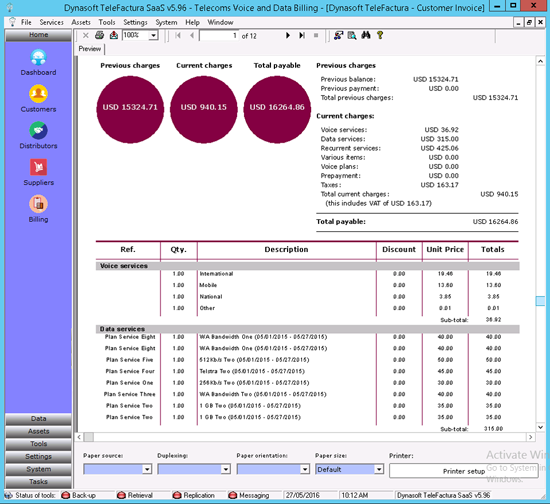Click the vertical scrollbar thumb

[x=541, y=301]
